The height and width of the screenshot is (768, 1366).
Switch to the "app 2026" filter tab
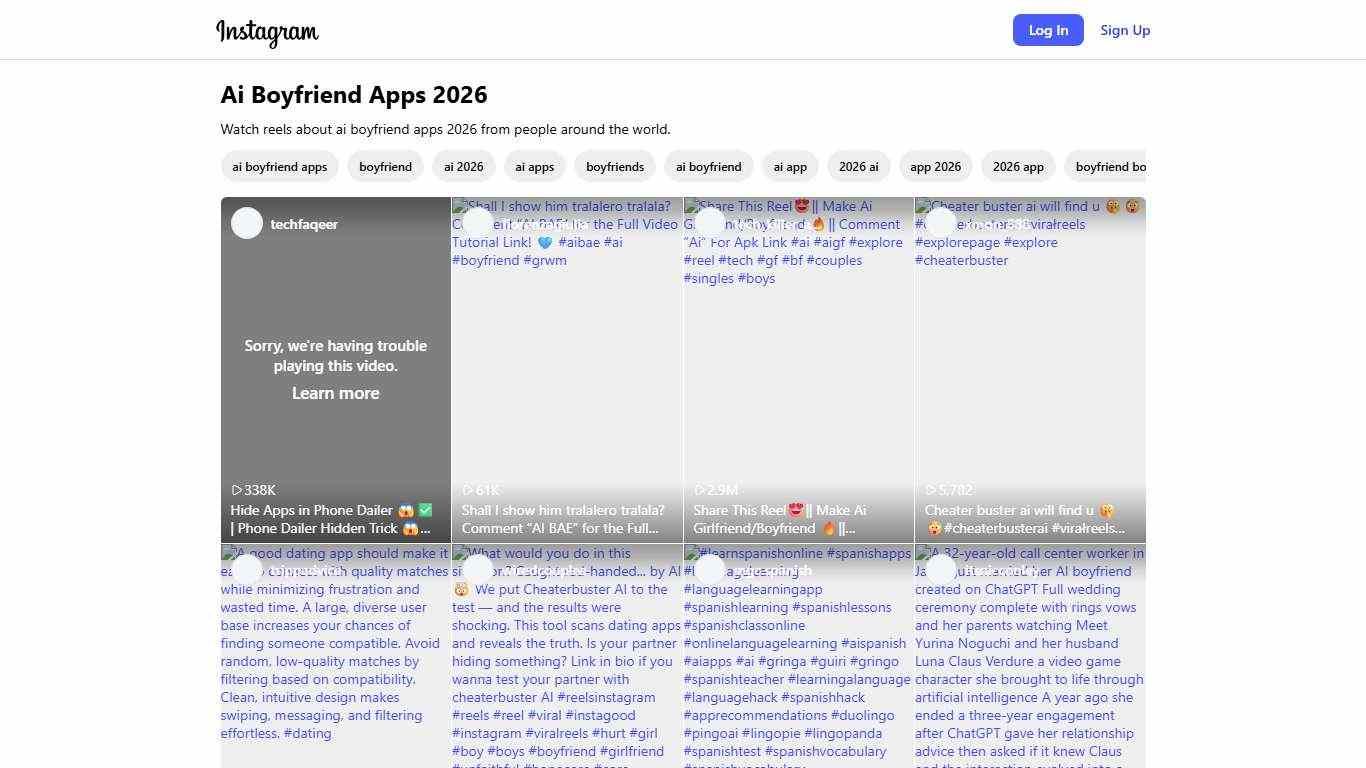[935, 166]
